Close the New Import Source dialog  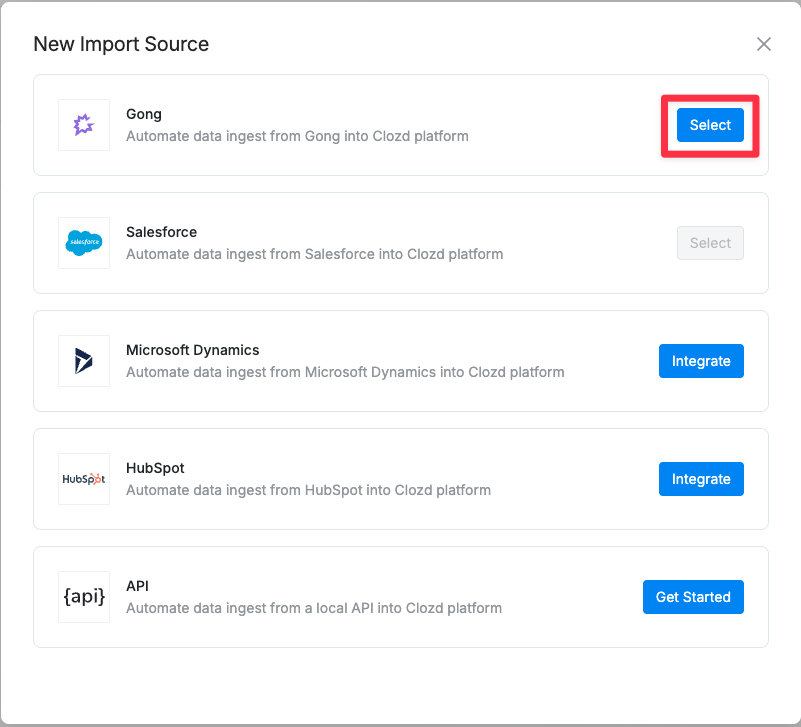[x=764, y=44]
